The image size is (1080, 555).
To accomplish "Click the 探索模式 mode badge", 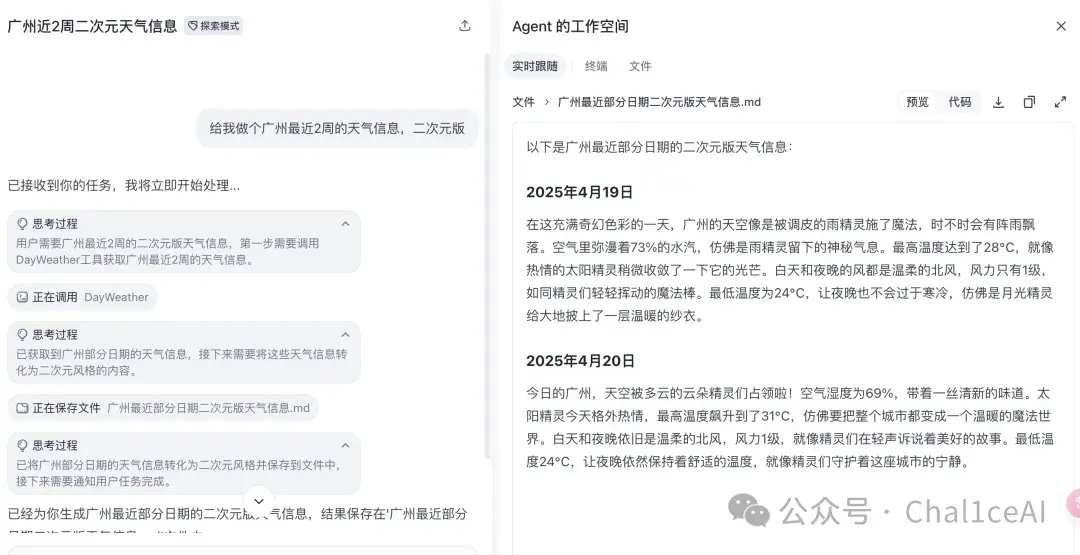I will (x=214, y=26).
